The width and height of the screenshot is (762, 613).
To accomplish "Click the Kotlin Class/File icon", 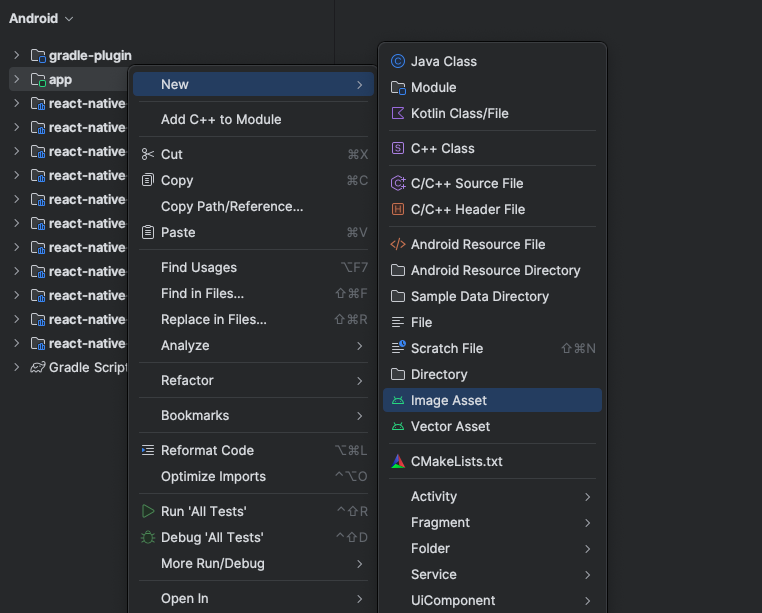I will 398,113.
